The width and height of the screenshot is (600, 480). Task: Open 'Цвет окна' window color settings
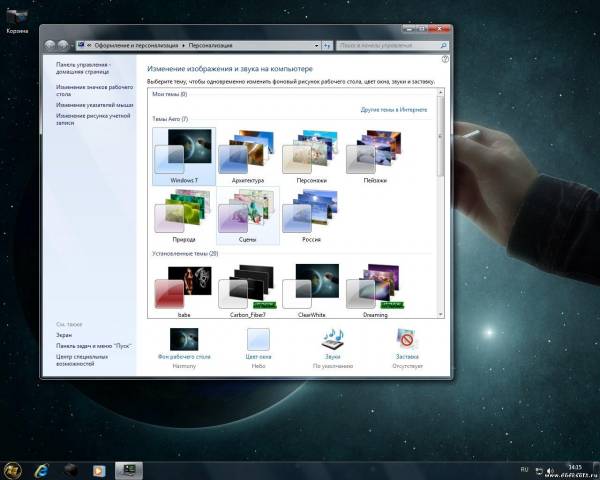pos(258,348)
